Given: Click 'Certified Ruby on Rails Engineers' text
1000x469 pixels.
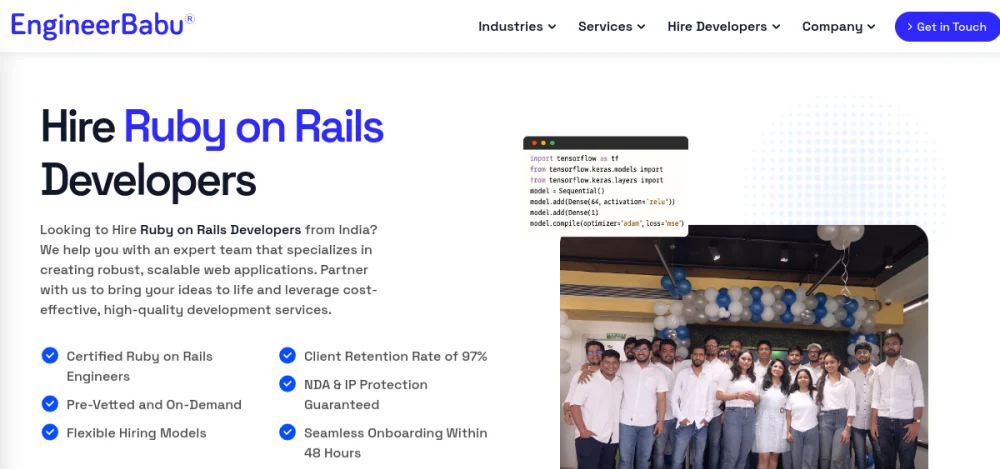Looking at the screenshot, I should (140, 366).
